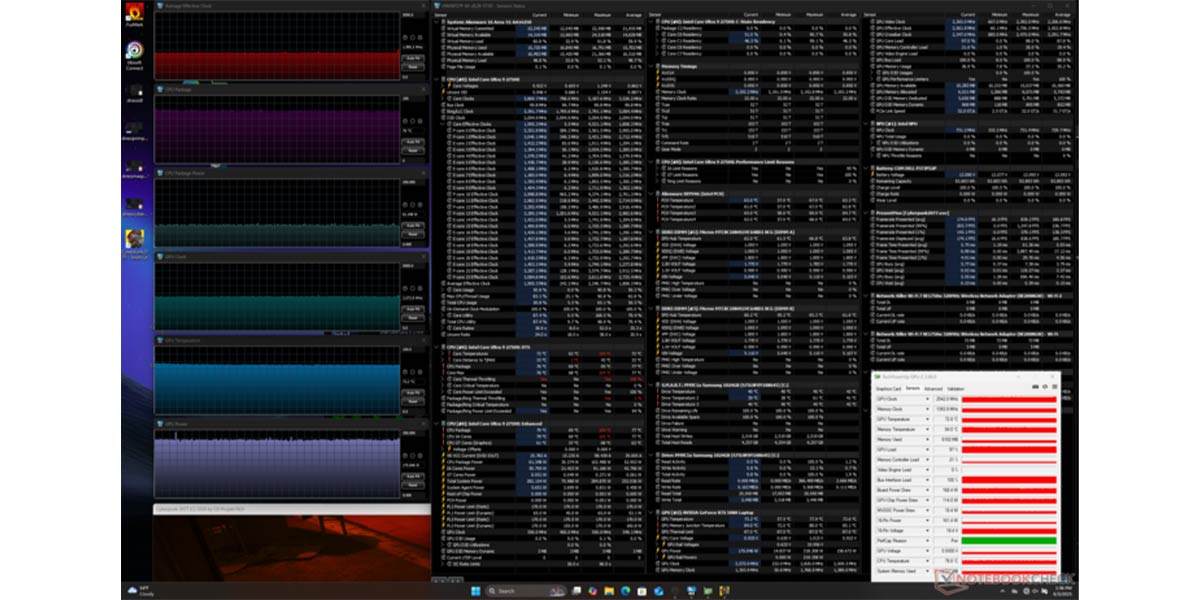
Task: Click Auto Fit on GPU Clock graph
Action: tap(411, 310)
